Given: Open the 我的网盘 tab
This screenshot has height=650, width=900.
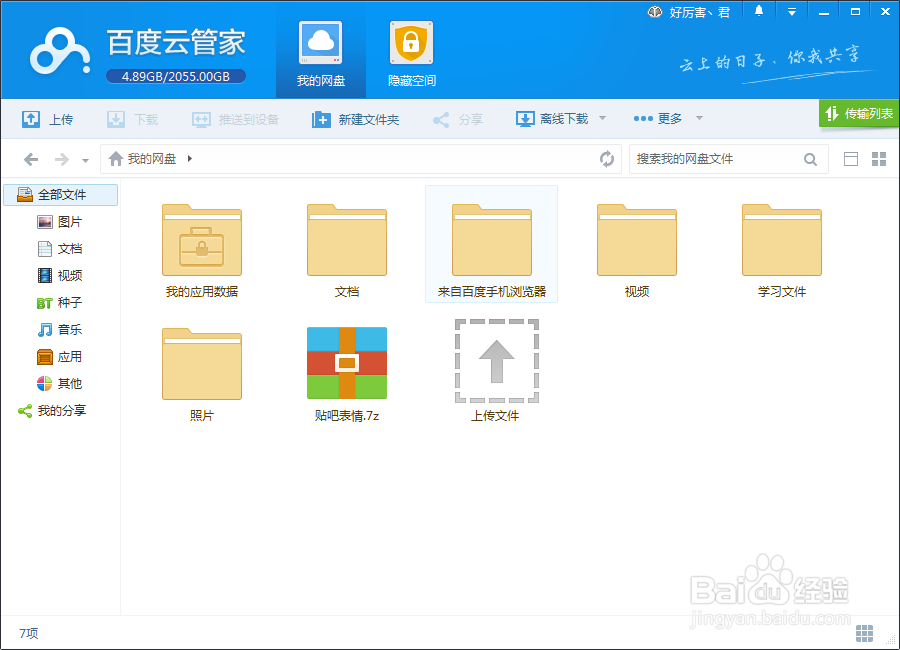Looking at the screenshot, I should 321,54.
